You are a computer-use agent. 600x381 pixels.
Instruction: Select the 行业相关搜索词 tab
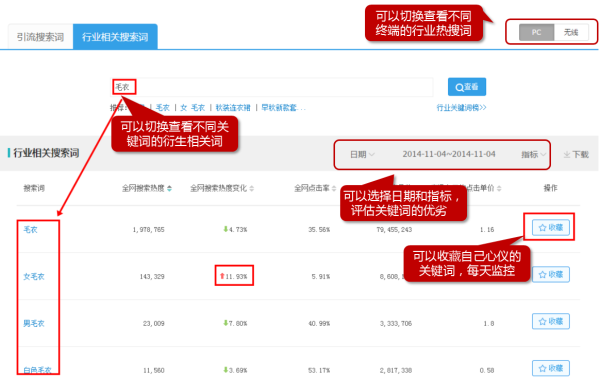(x=115, y=37)
